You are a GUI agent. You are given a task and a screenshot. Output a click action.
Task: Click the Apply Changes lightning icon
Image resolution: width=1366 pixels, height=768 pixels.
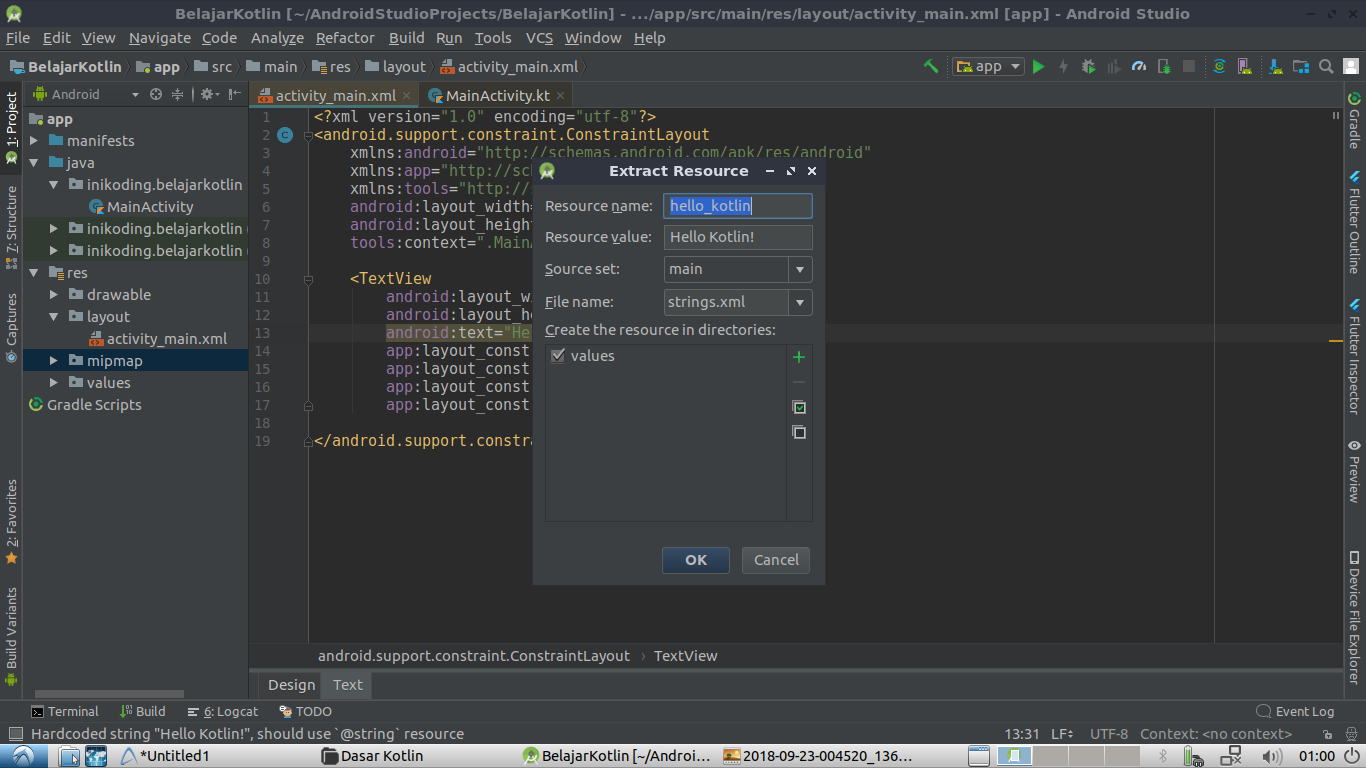point(1063,66)
